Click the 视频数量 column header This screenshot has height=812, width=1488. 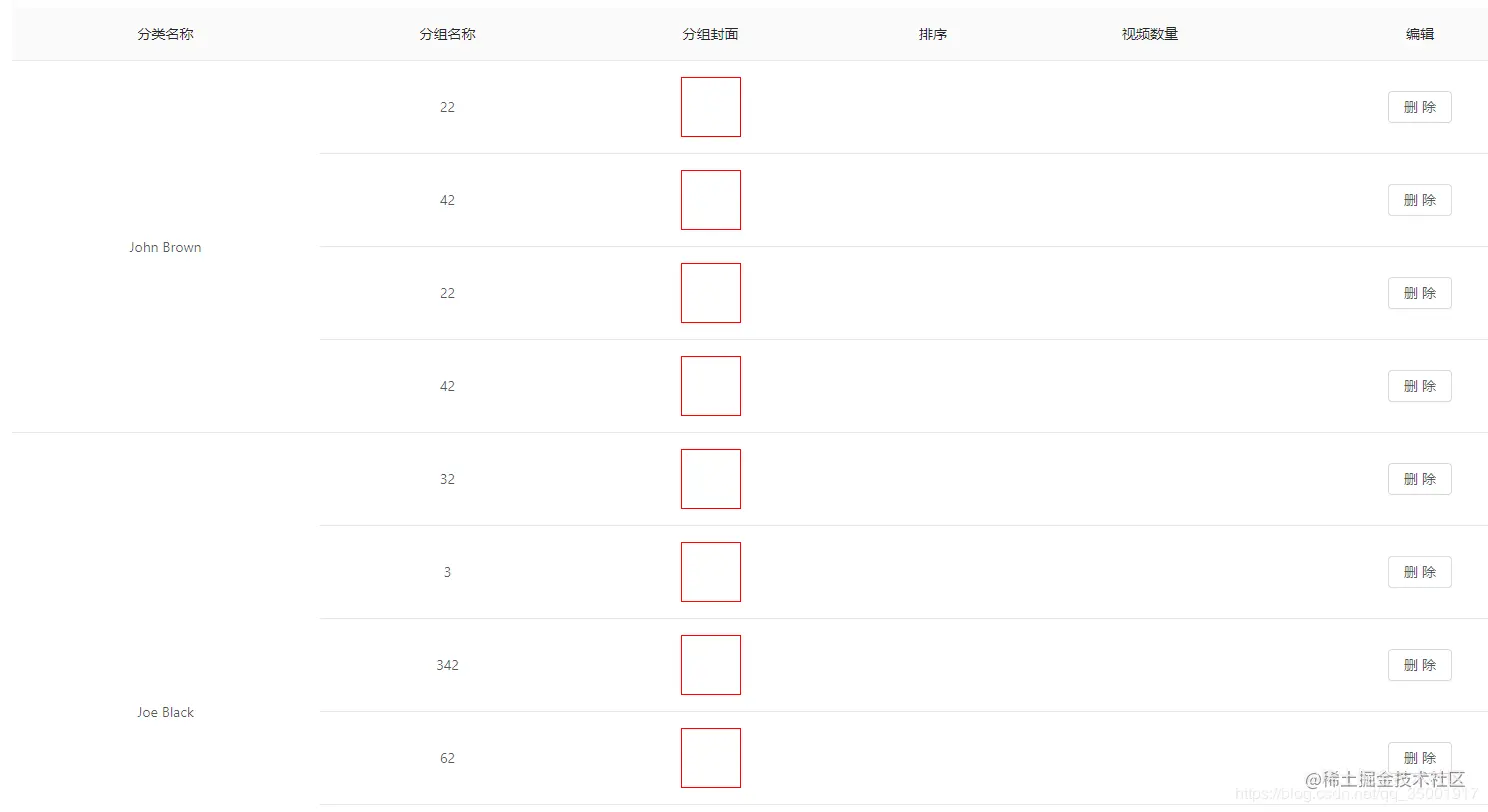pyautogui.click(x=1149, y=34)
